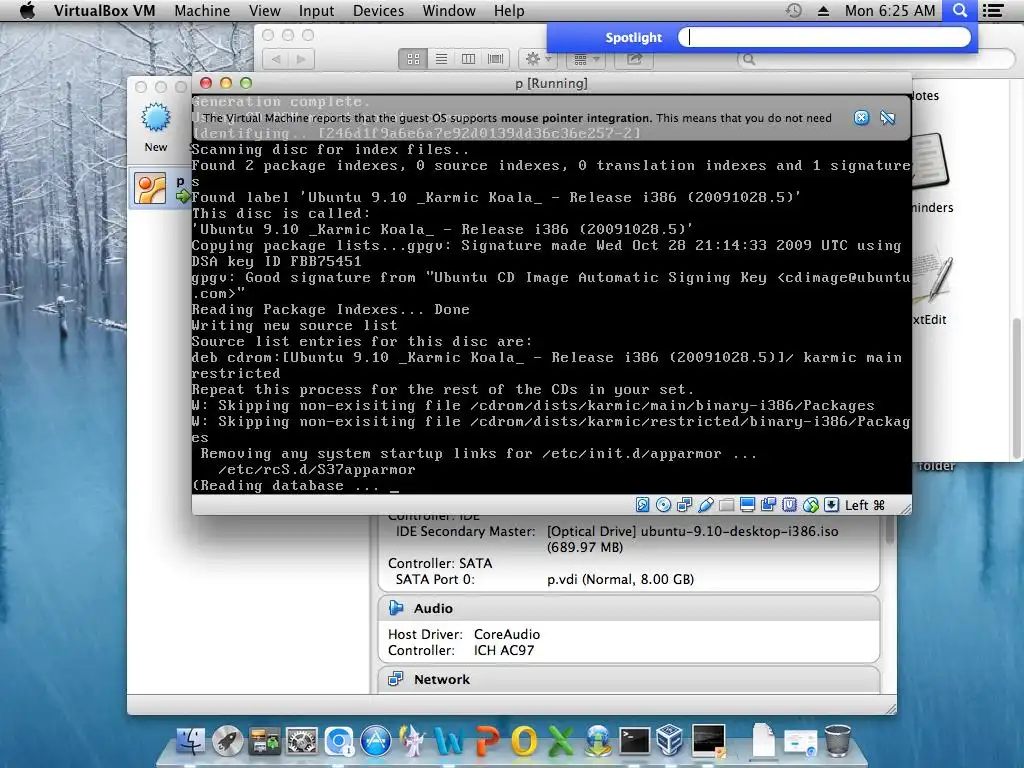
Task: Click the Spotlight search field
Action: [x=825, y=37]
